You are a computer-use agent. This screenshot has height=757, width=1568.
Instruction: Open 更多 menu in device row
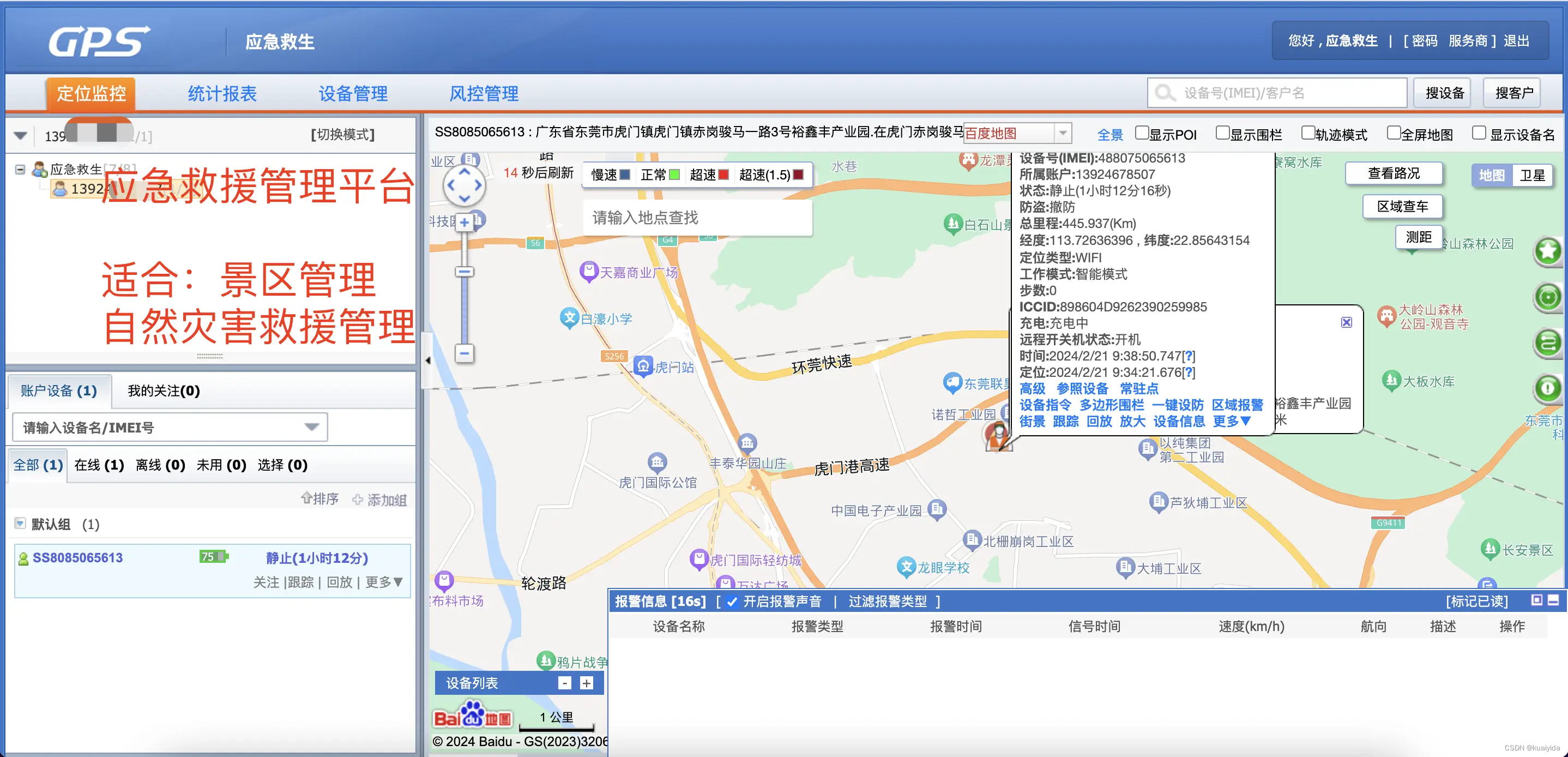pyautogui.click(x=384, y=582)
